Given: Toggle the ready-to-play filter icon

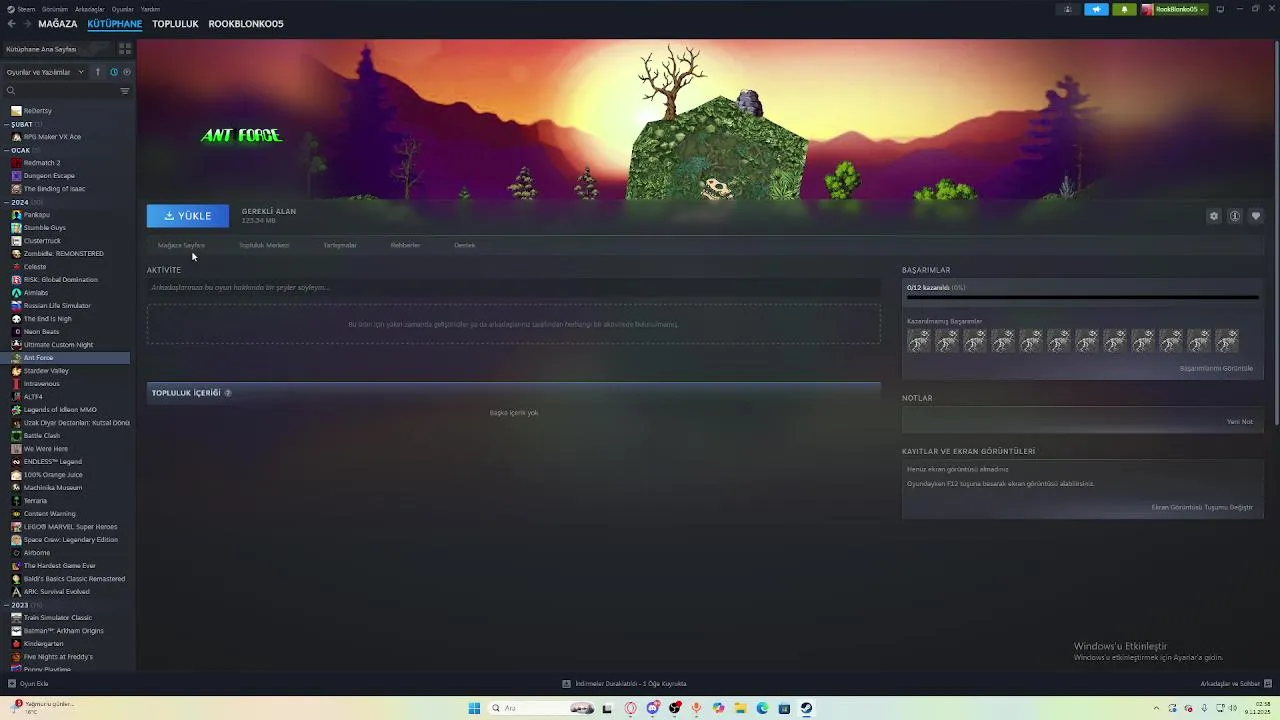Looking at the screenshot, I should 127,72.
